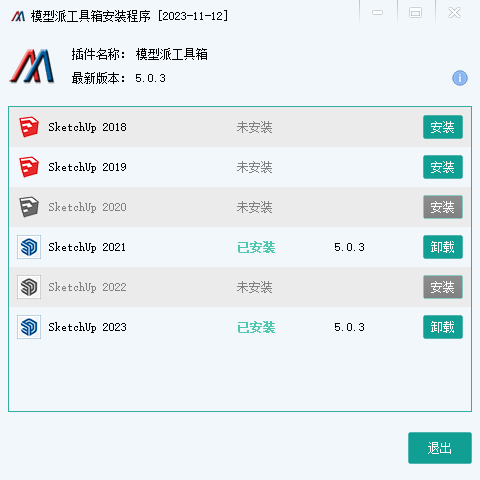Click the blue info icon
Image resolution: width=480 pixels, height=480 pixels.
pos(460,78)
